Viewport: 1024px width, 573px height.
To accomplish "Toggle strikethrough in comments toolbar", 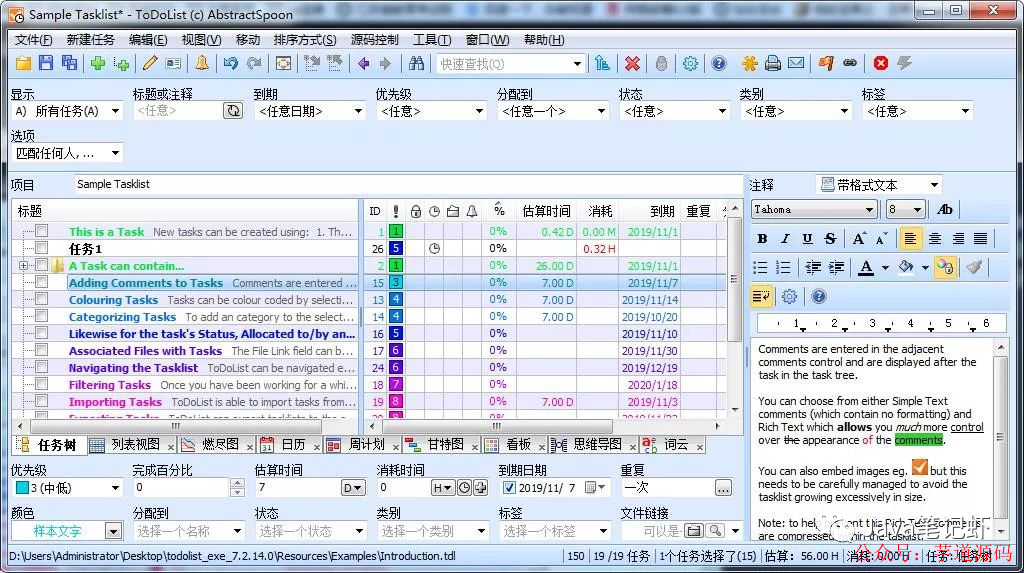I will 830,238.
